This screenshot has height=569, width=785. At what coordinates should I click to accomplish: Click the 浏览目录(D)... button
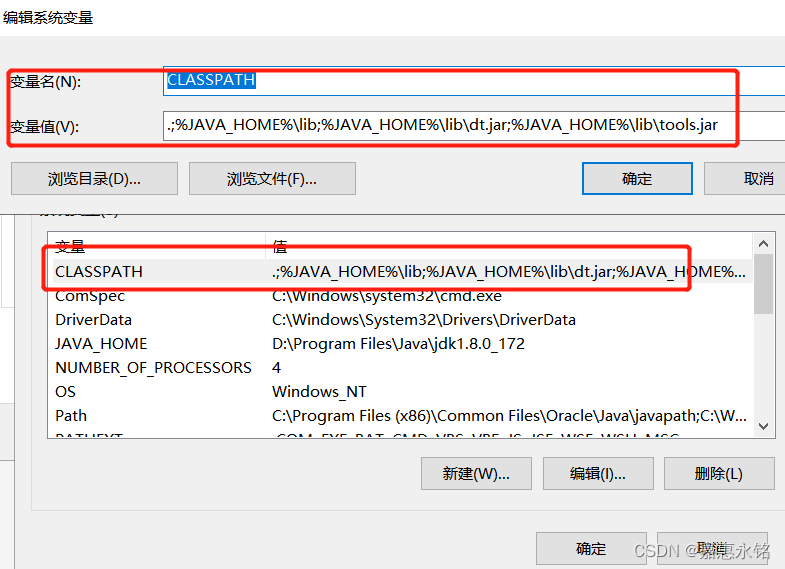[94, 179]
